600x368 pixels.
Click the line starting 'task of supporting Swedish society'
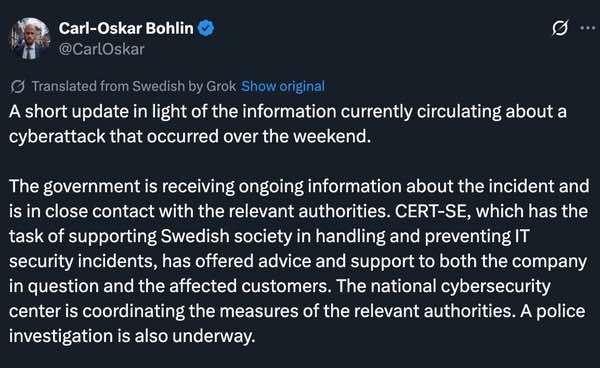point(269,236)
